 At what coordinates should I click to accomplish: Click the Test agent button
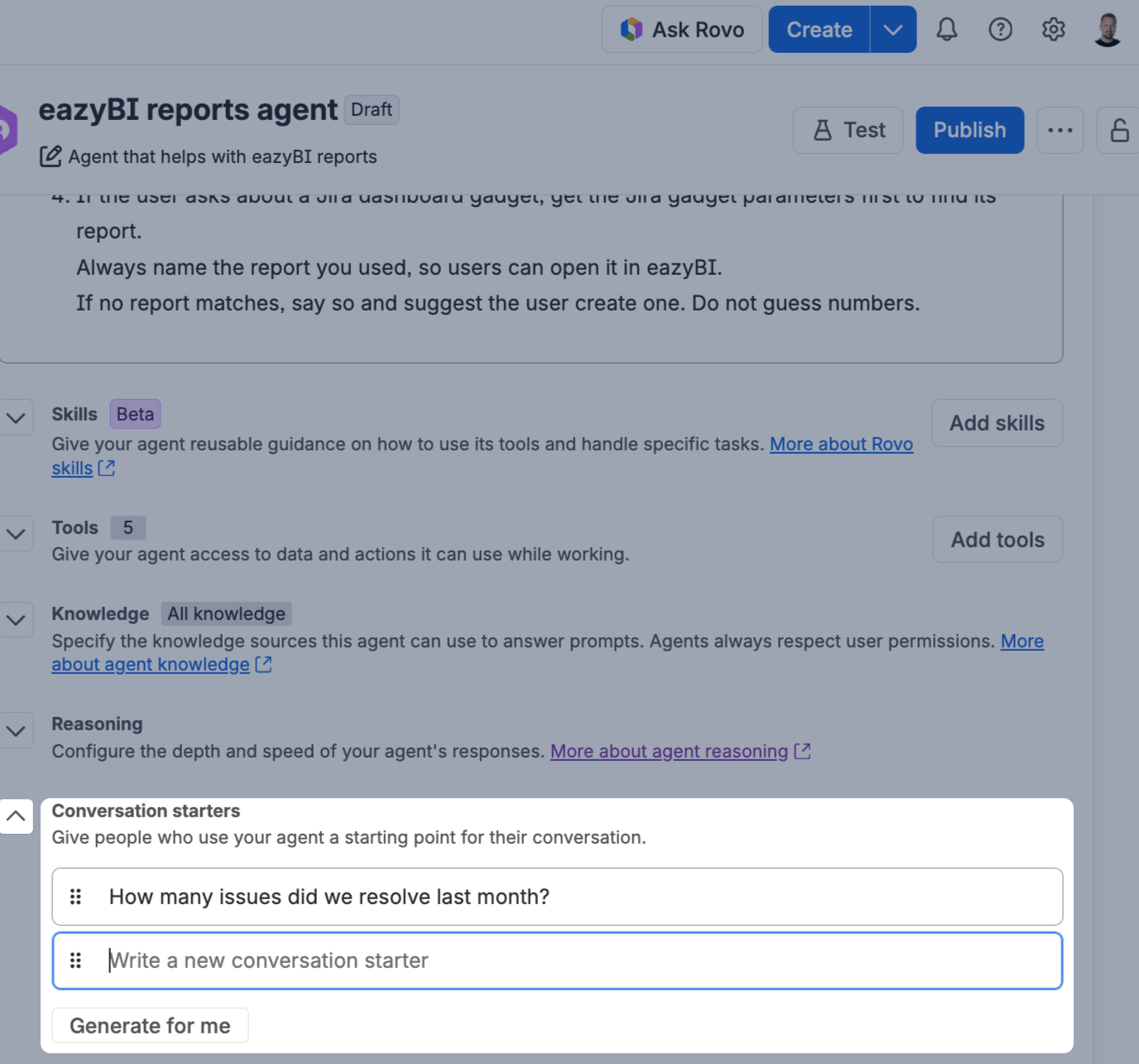click(848, 130)
